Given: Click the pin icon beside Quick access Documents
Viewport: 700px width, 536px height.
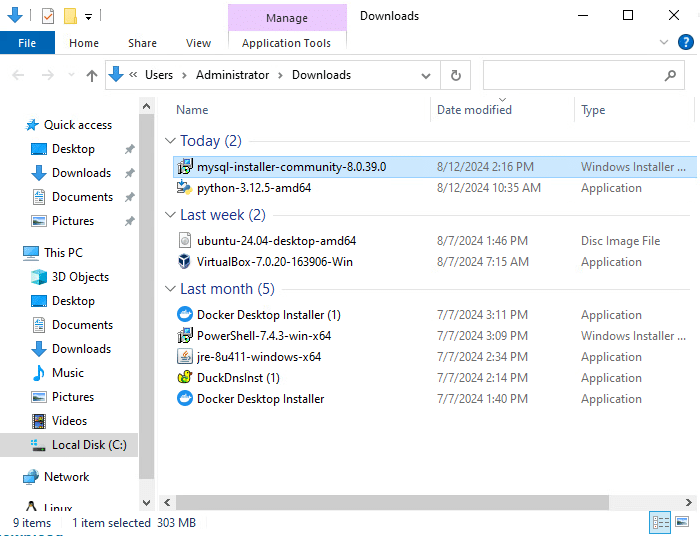Looking at the screenshot, I should 129,197.
